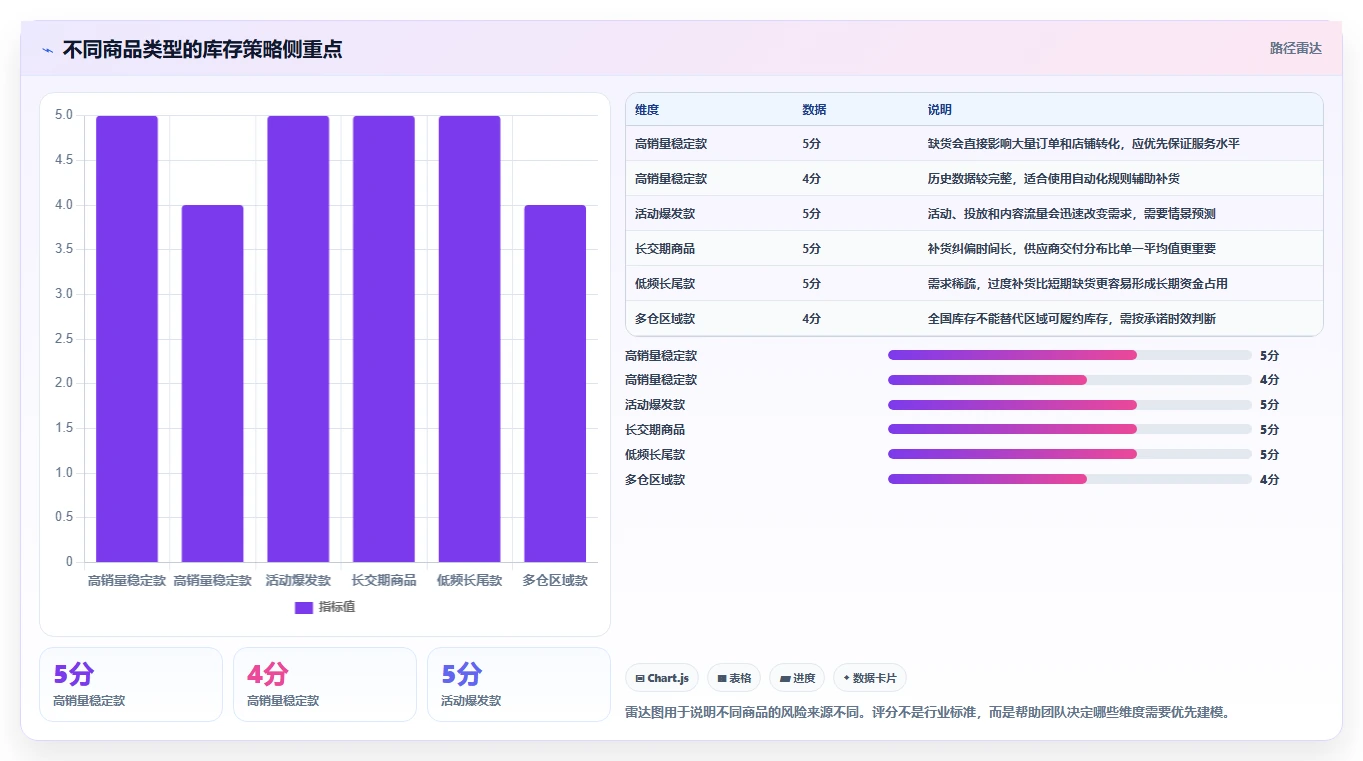
Task: Click the 长交期商品 progress bar
Action: pos(1070,429)
